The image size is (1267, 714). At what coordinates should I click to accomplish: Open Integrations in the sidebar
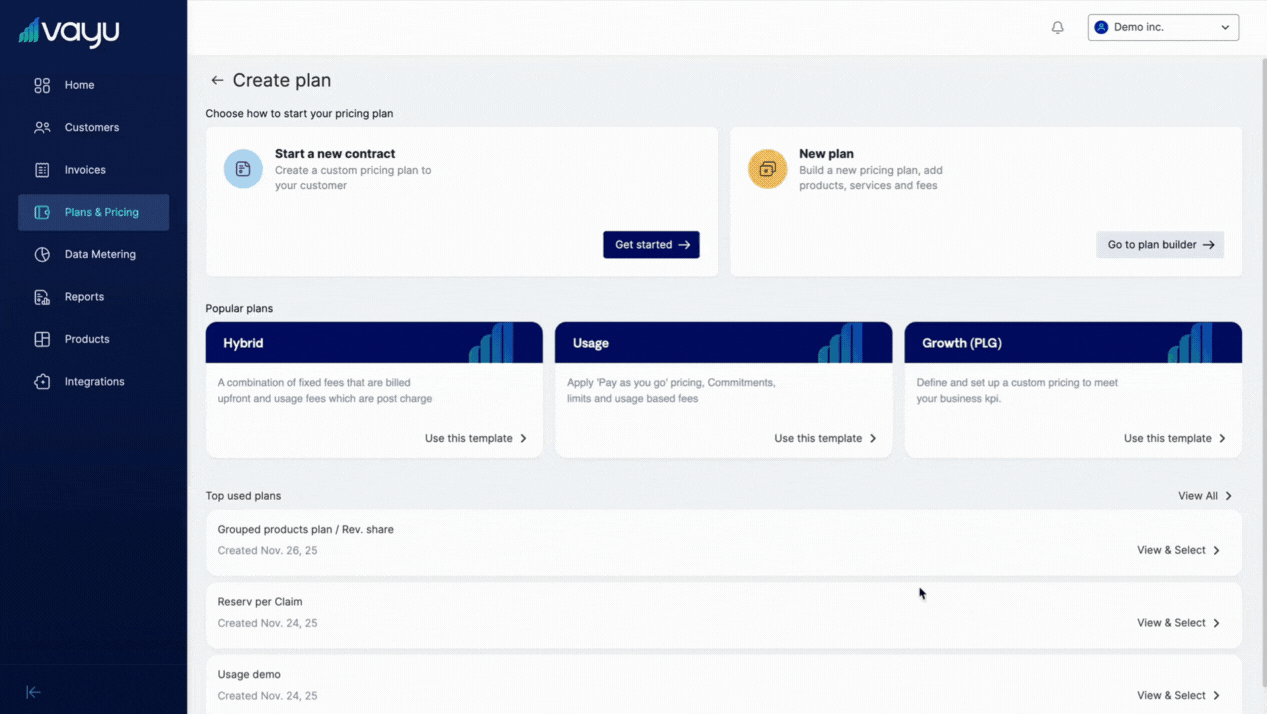pyautogui.click(x=94, y=382)
